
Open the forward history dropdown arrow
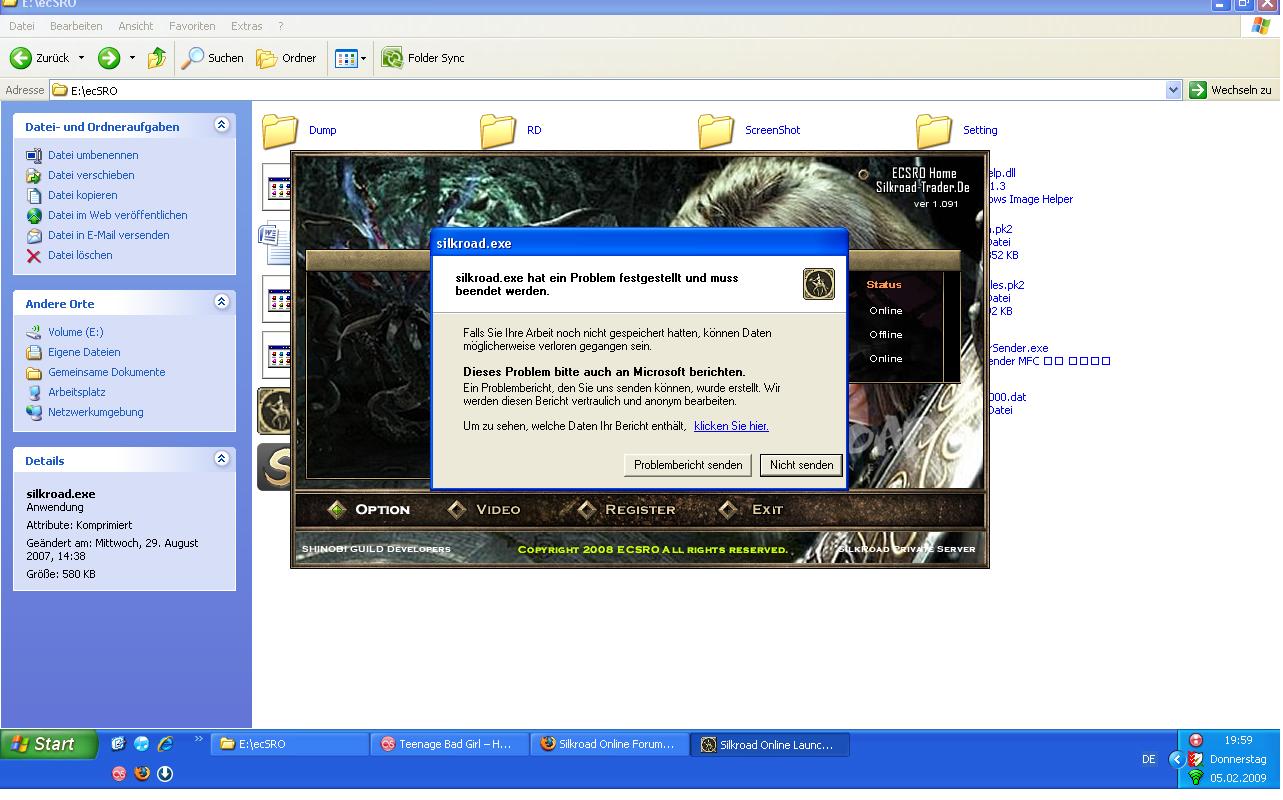pyautogui.click(x=132, y=58)
